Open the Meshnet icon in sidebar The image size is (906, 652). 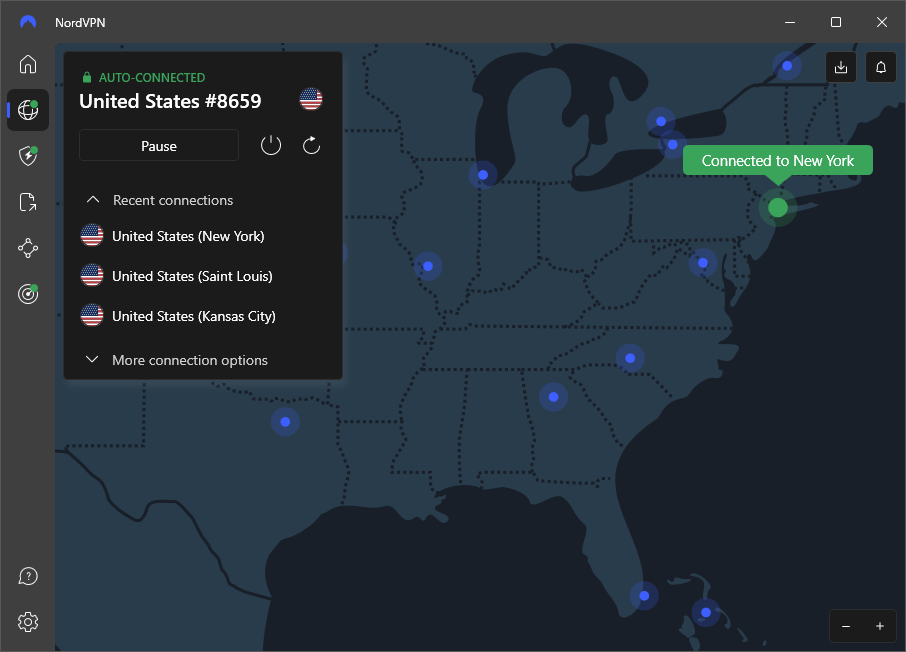tap(28, 248)
